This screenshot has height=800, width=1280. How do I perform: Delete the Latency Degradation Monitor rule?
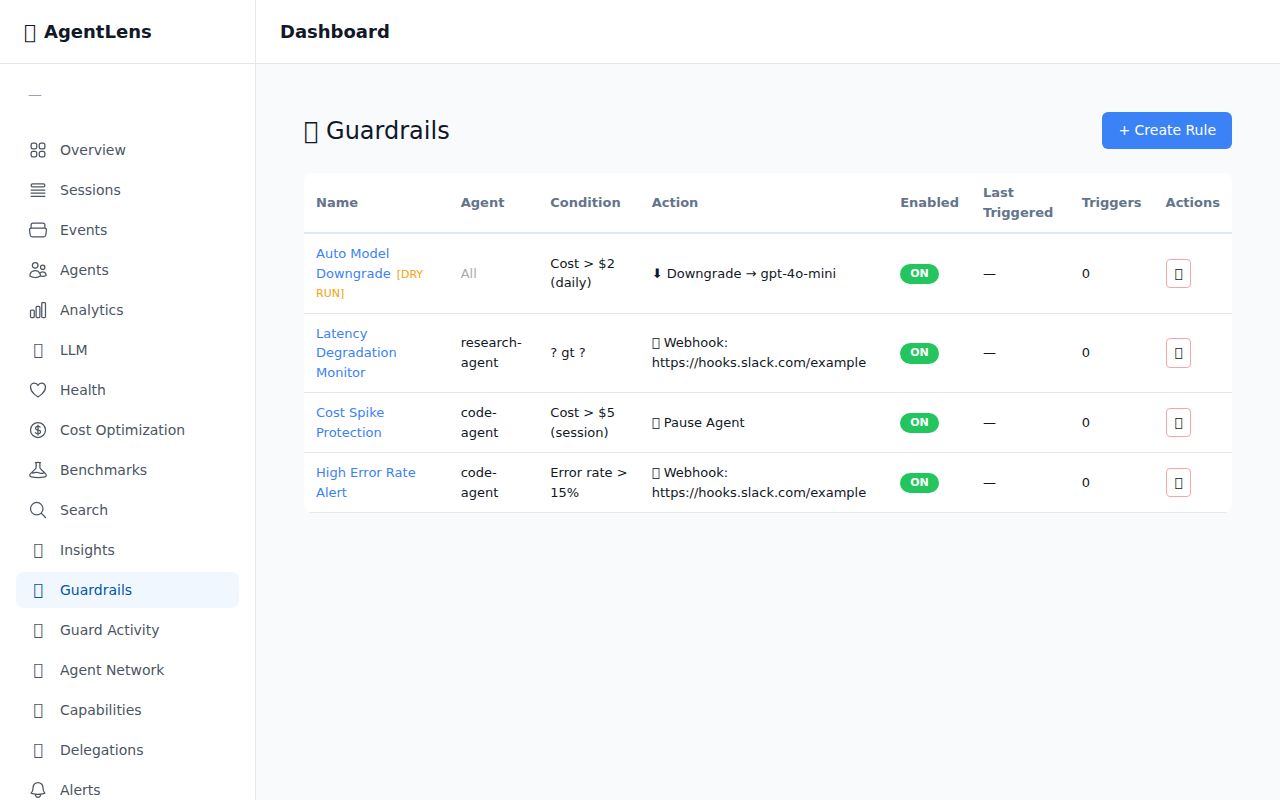[1178, 353]
